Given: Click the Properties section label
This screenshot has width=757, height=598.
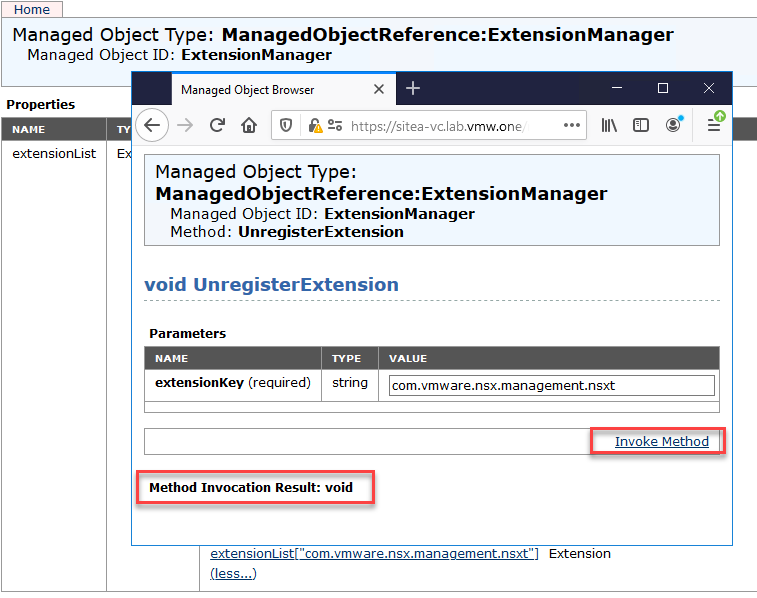Looking at the screenshot, I should 41,105.
